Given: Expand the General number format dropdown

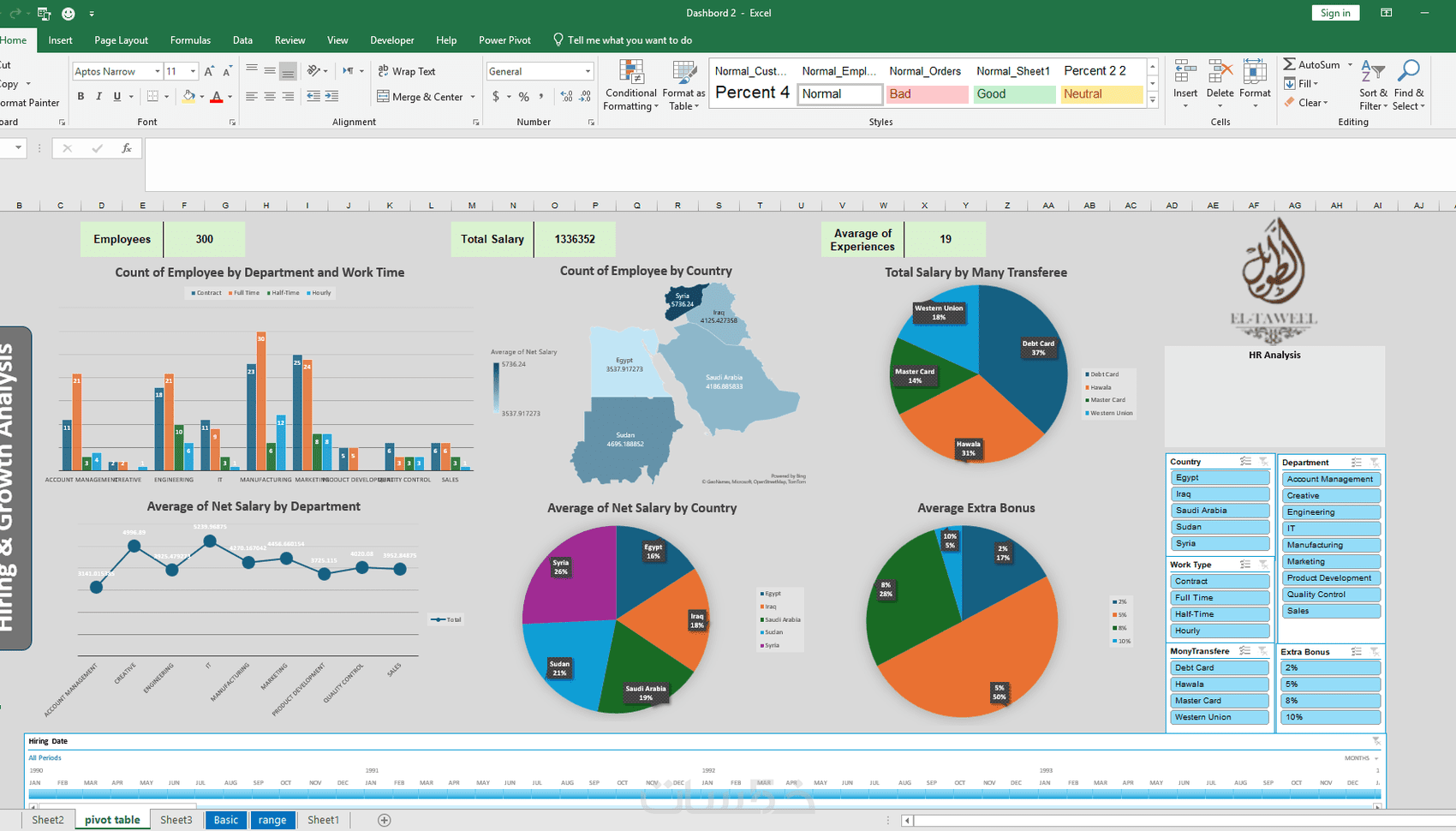Looking at the screenshot, I should pyautogui.click(x=588, y=71).
